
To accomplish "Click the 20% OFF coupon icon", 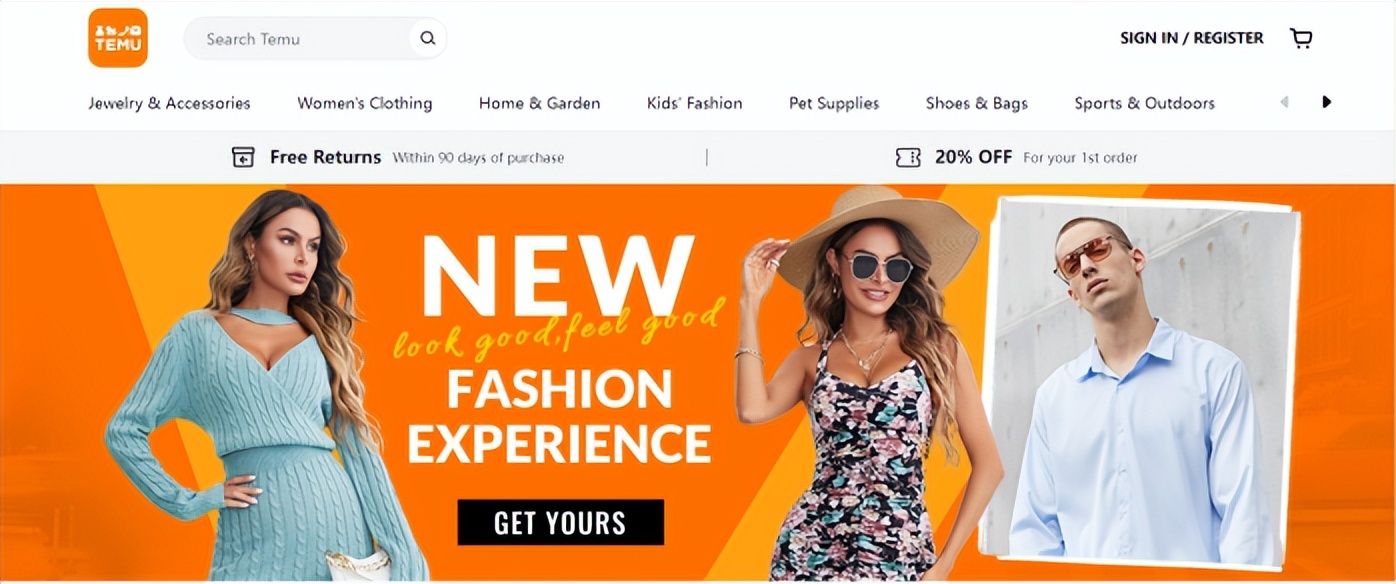I will click(908, 157).
